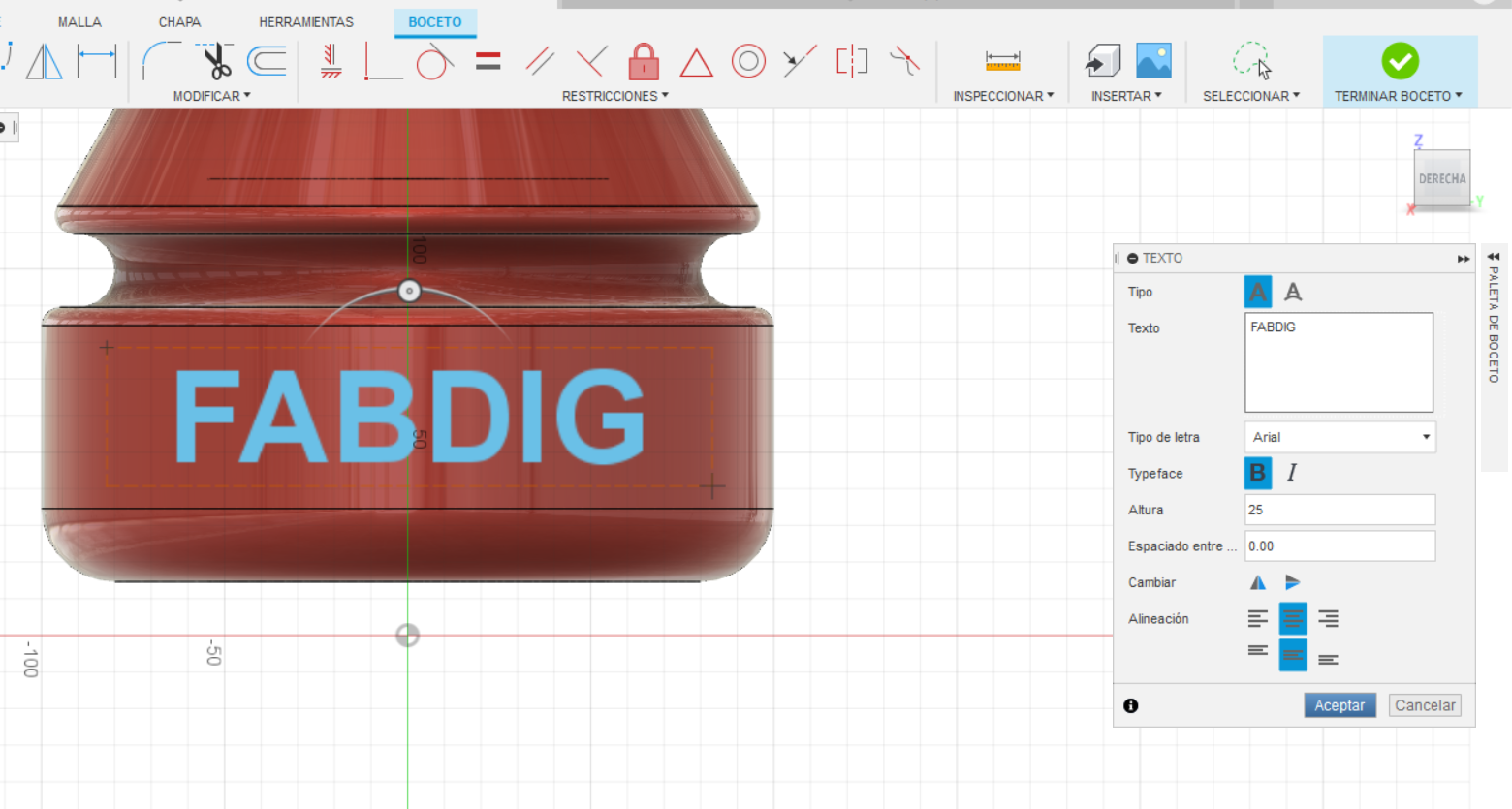The height and width of the screenshot is (809, 1512).
Task: Switch to the MALLA tab
Action: (79, 21)
